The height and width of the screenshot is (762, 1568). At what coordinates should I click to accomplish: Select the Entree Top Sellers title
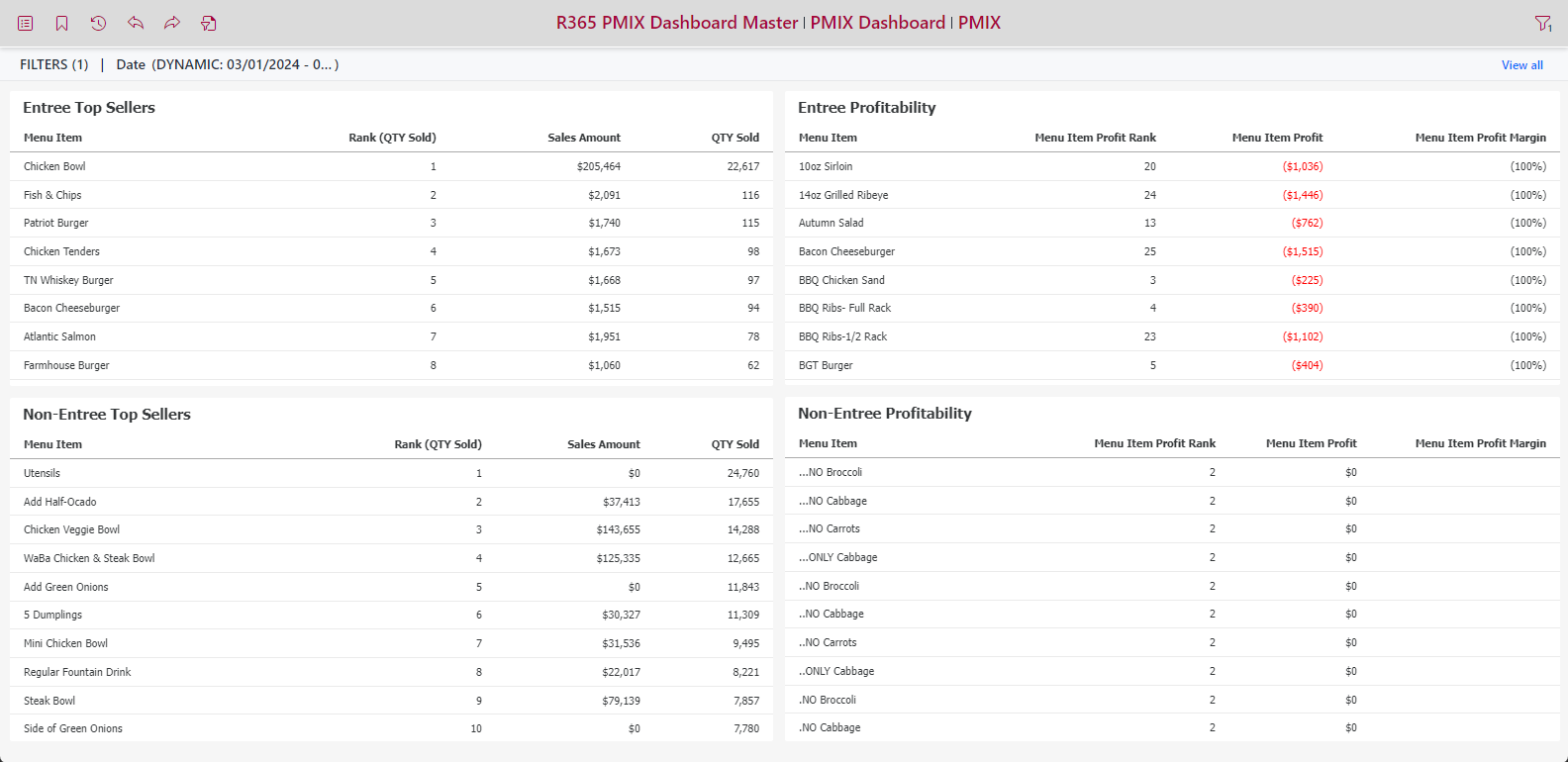pyautogui.click(x=89, y=108)
